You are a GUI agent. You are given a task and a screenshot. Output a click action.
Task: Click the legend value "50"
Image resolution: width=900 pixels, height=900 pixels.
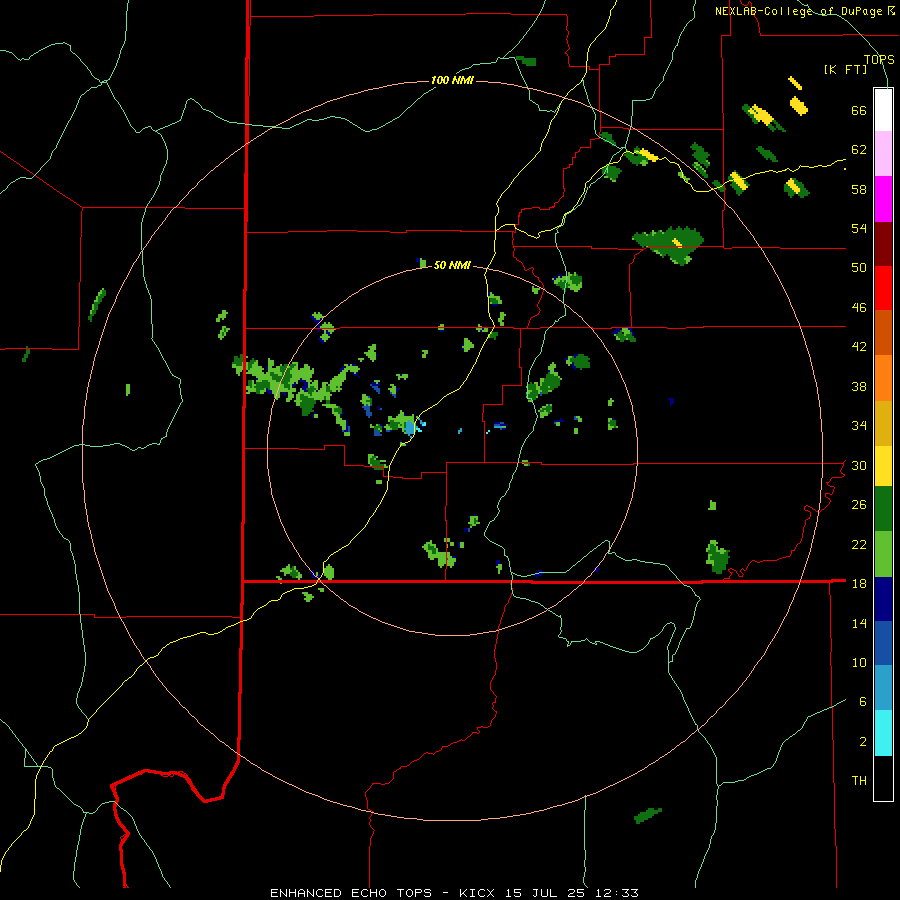pyautogui.click(x=859, y=268)
